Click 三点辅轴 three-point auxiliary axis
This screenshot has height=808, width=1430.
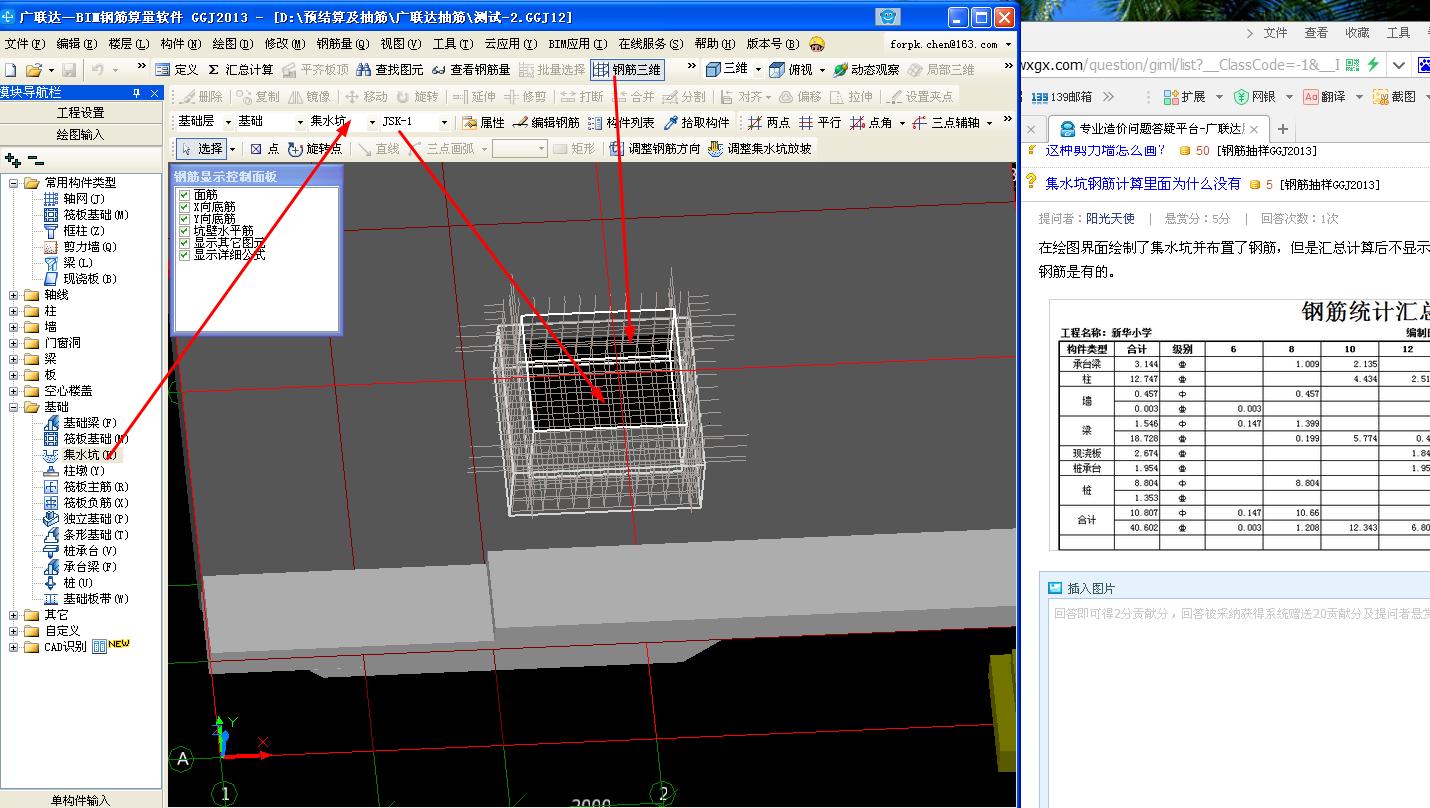tap(946, 123)
